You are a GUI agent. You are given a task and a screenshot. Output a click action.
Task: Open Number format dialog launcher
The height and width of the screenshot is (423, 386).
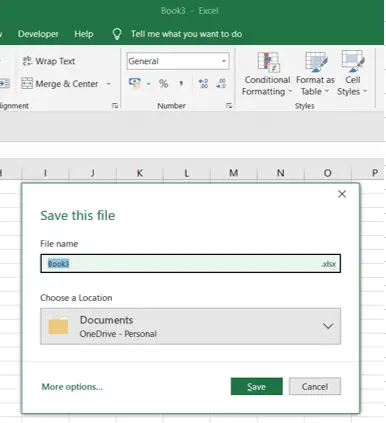coord(229,106)
